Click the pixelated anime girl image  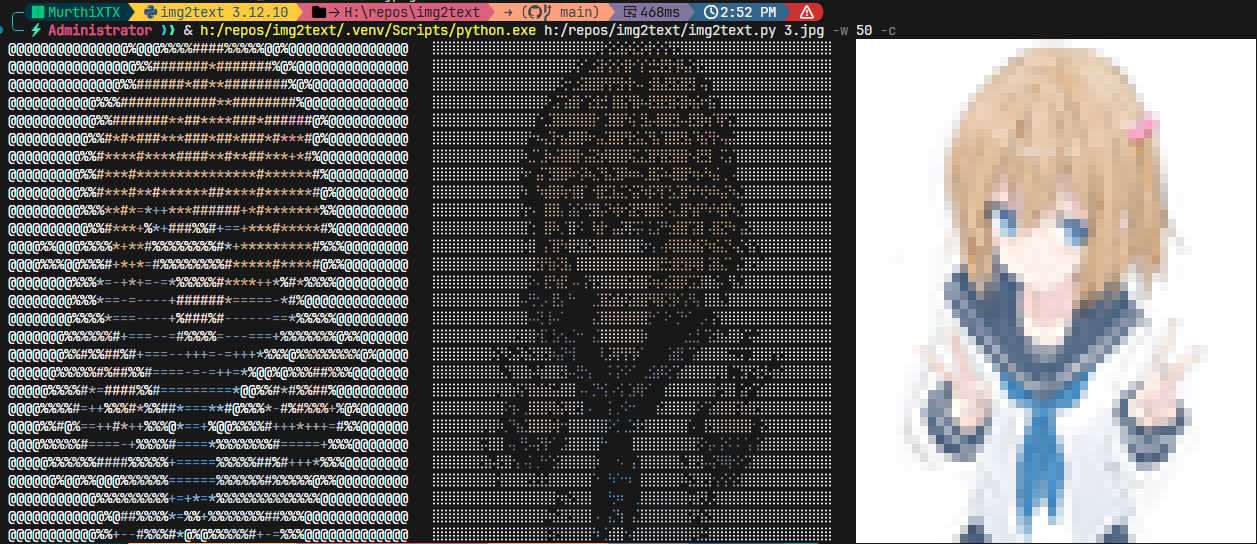click(x=1056, y=291)
